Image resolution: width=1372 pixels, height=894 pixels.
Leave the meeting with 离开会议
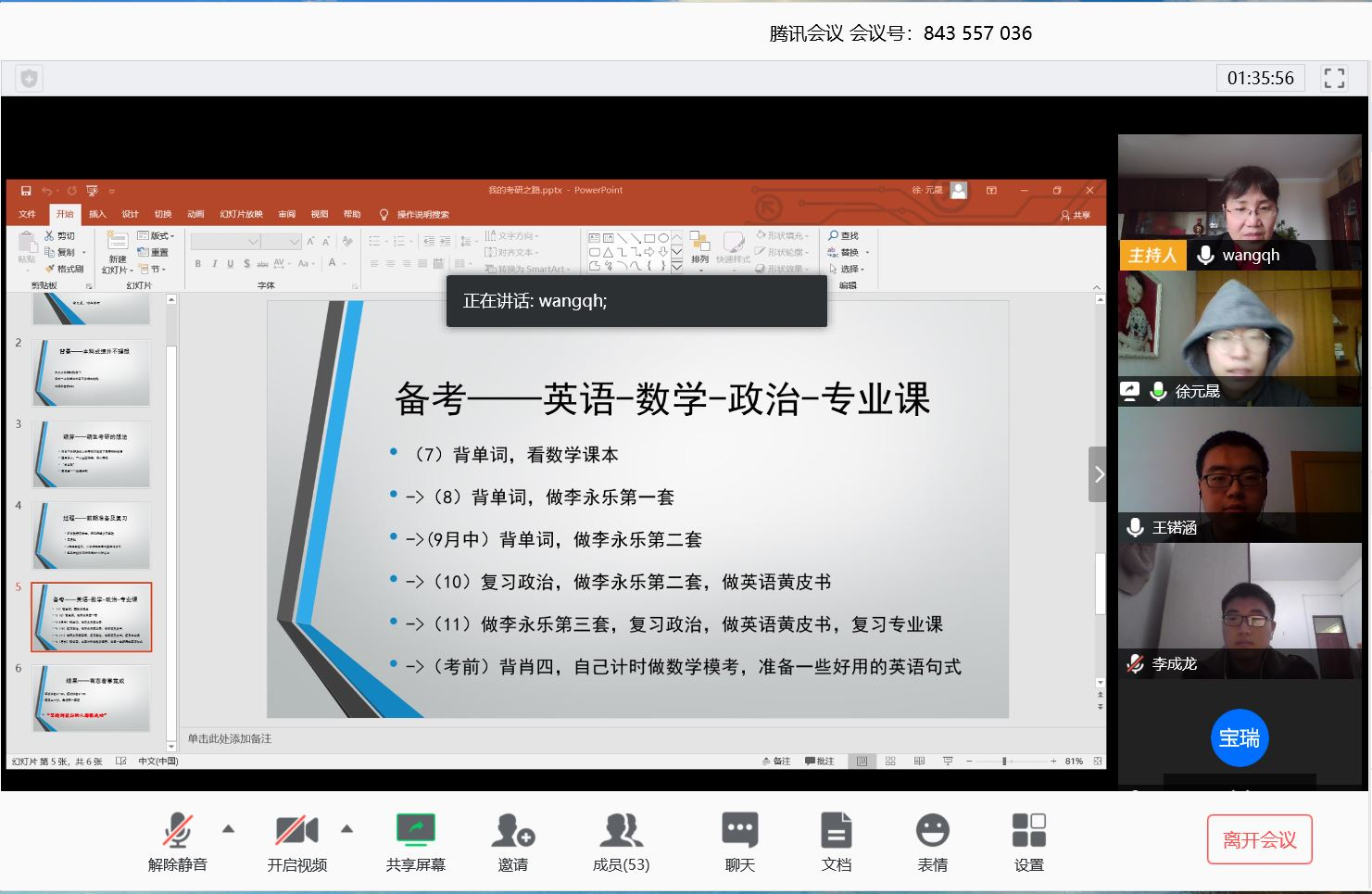[x=1259, y=839]
